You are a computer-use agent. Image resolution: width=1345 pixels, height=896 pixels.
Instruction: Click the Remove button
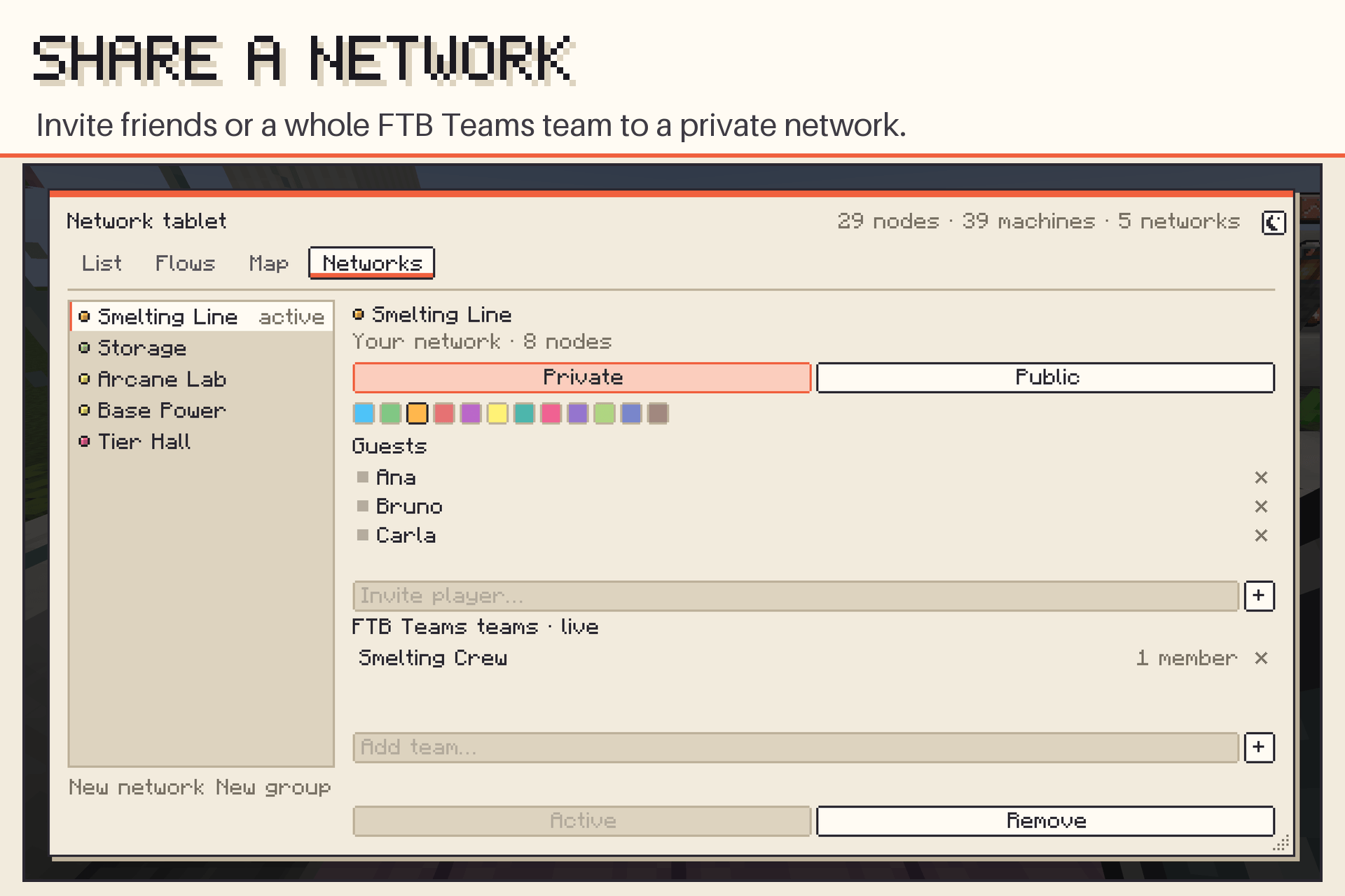click(x=1045, y=821)
